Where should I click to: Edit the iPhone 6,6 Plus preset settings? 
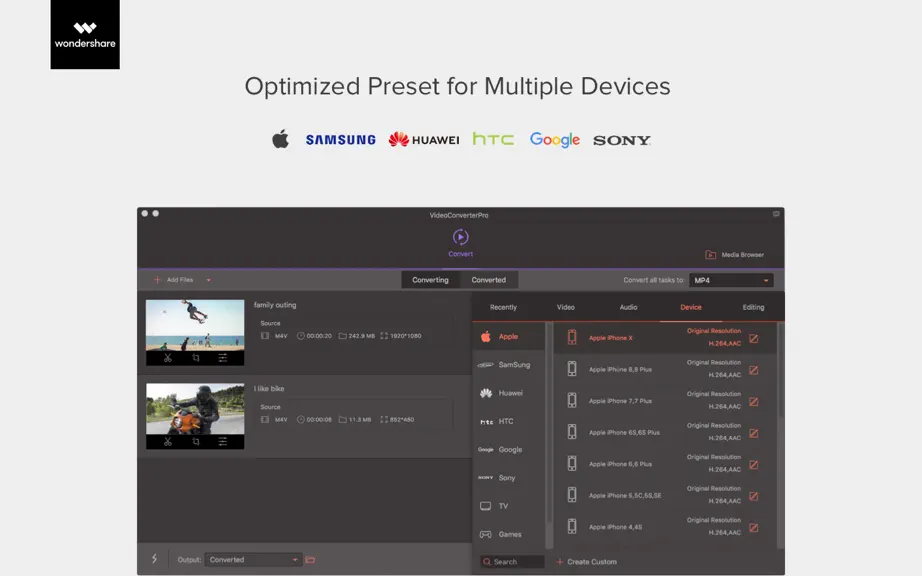[754, 465]
